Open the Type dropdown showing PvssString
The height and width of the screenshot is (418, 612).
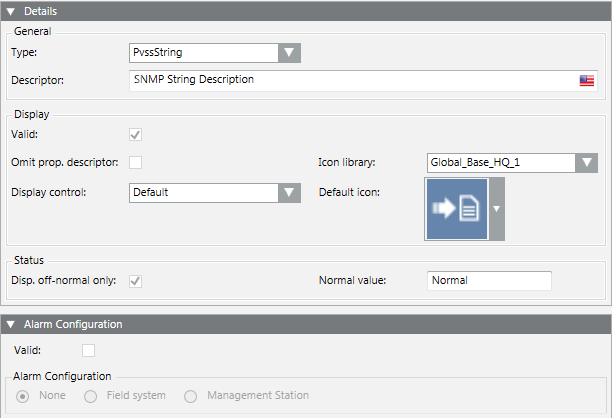click(289, 53)
